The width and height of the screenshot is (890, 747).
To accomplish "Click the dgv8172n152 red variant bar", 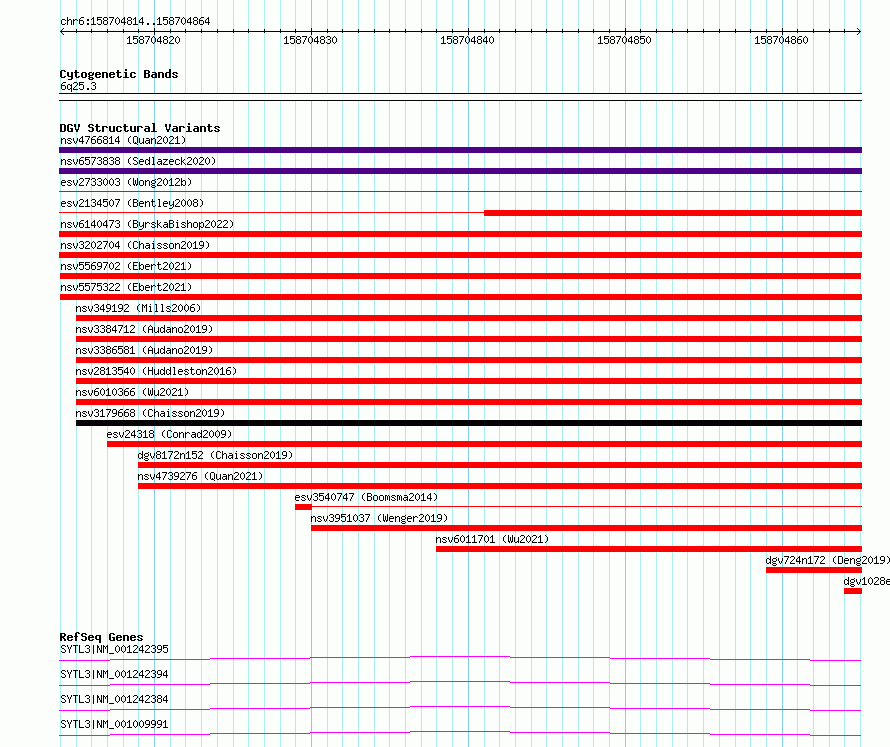I will click(500, 465).
